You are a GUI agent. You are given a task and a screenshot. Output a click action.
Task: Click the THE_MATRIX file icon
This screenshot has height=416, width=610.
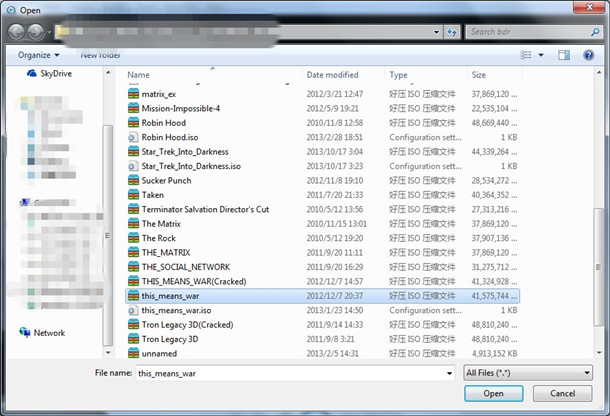(x=133, y=252)
